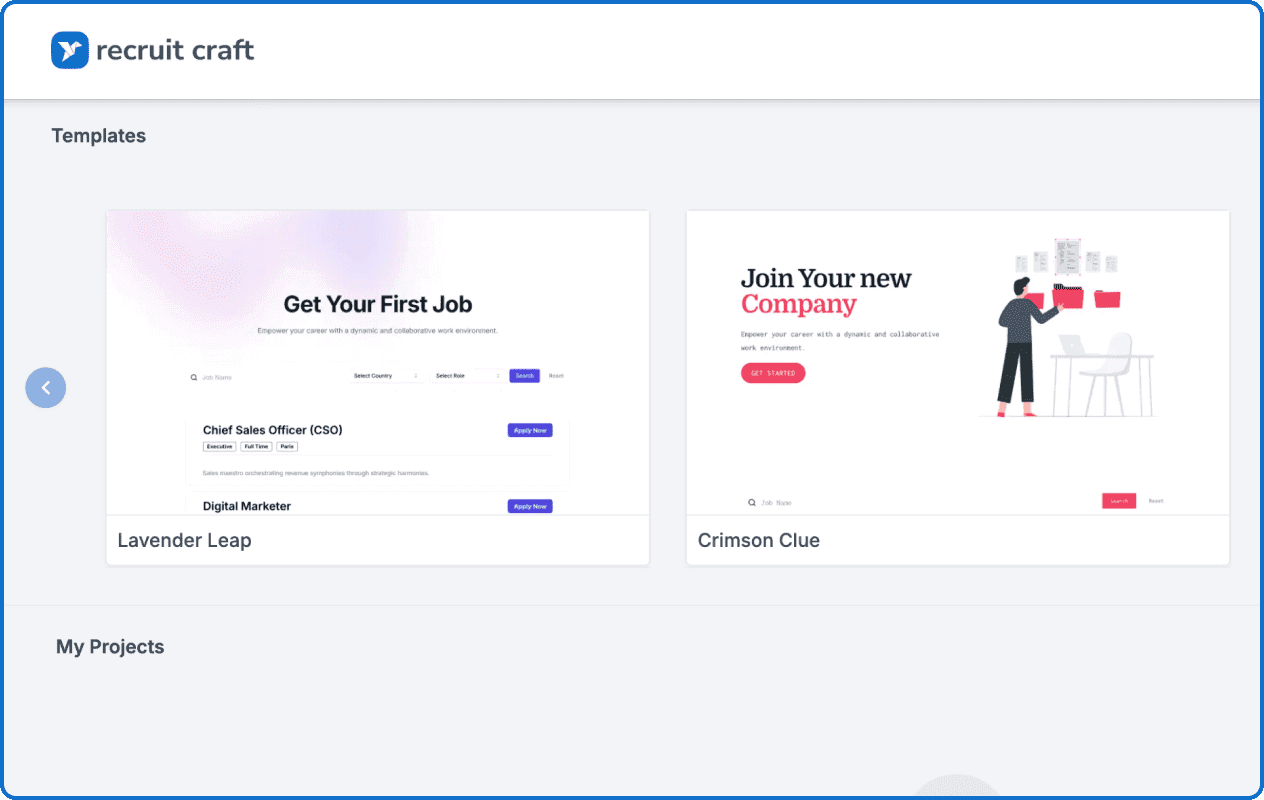Click the "recruit craft" wordmark text
This screenshot has height=800, width=1264.
click(175, 50)
